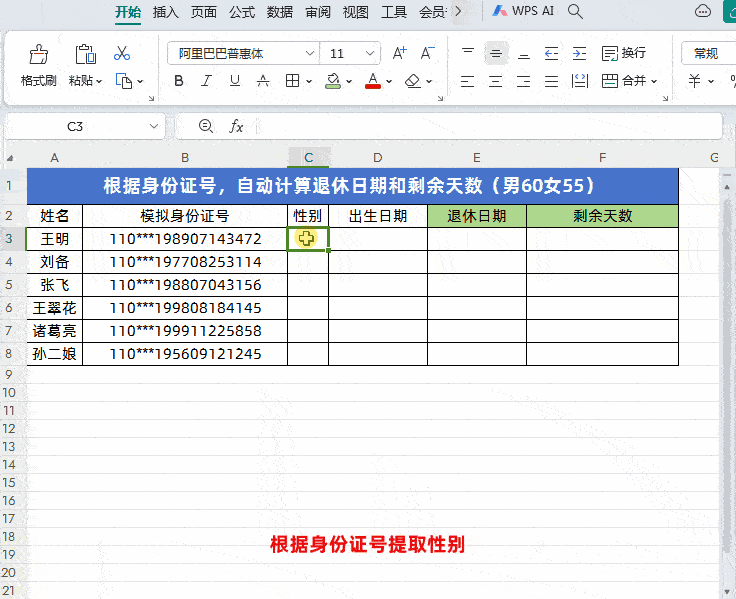This screenshot has width=736, height=599.
Task: Click the vertical scrollbar up arrow
Action: tap(727, 187)
